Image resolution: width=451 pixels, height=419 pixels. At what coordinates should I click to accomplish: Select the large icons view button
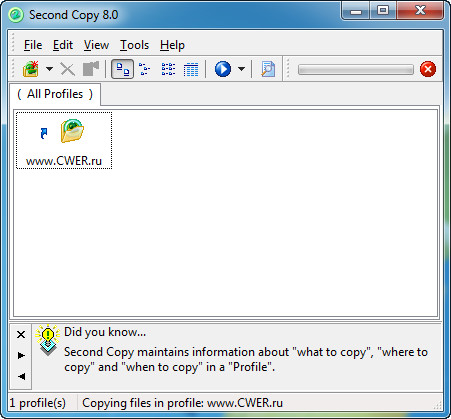pyautogui.click(x=122, y=69)
